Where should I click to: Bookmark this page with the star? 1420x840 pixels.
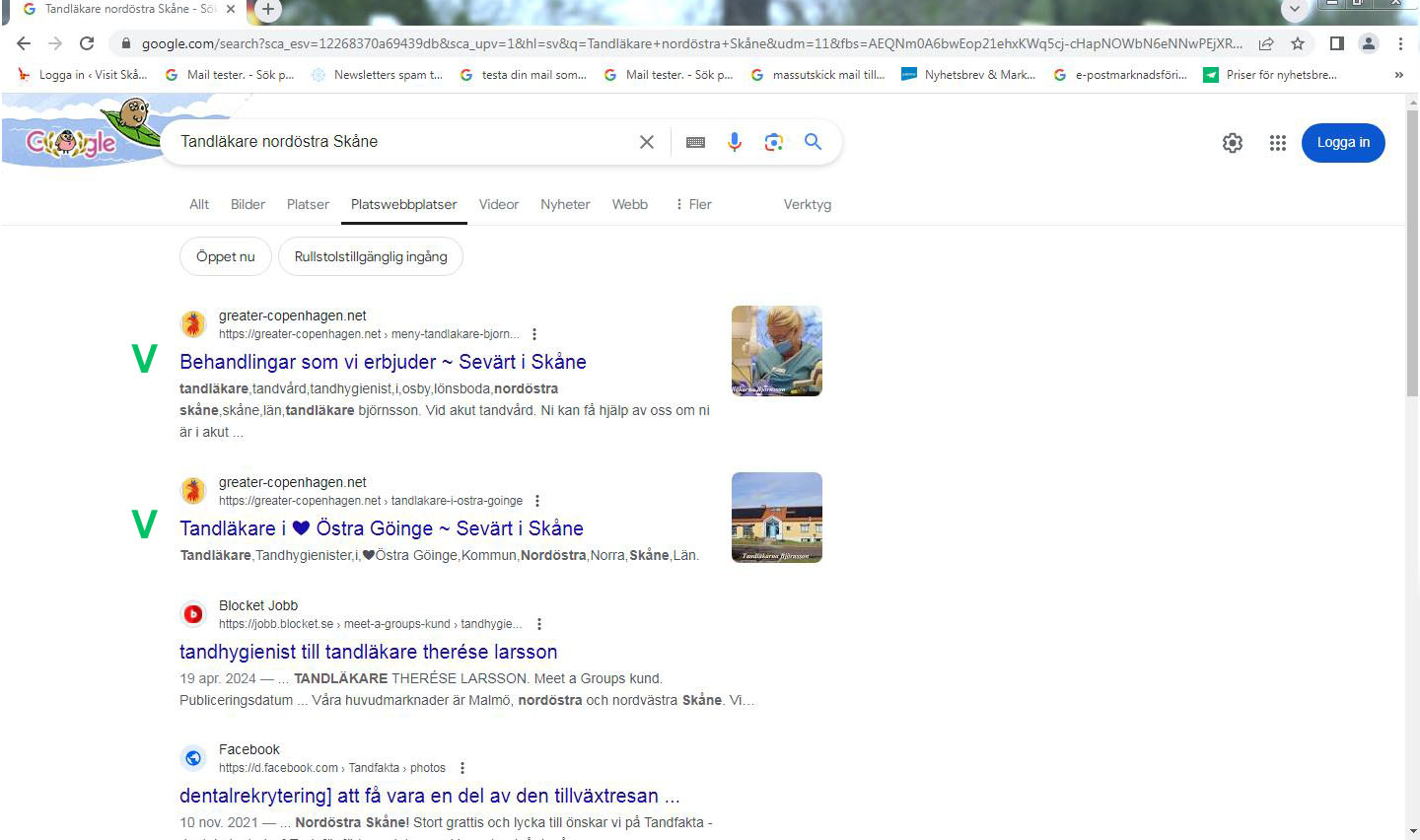[x=1298, y=43]
